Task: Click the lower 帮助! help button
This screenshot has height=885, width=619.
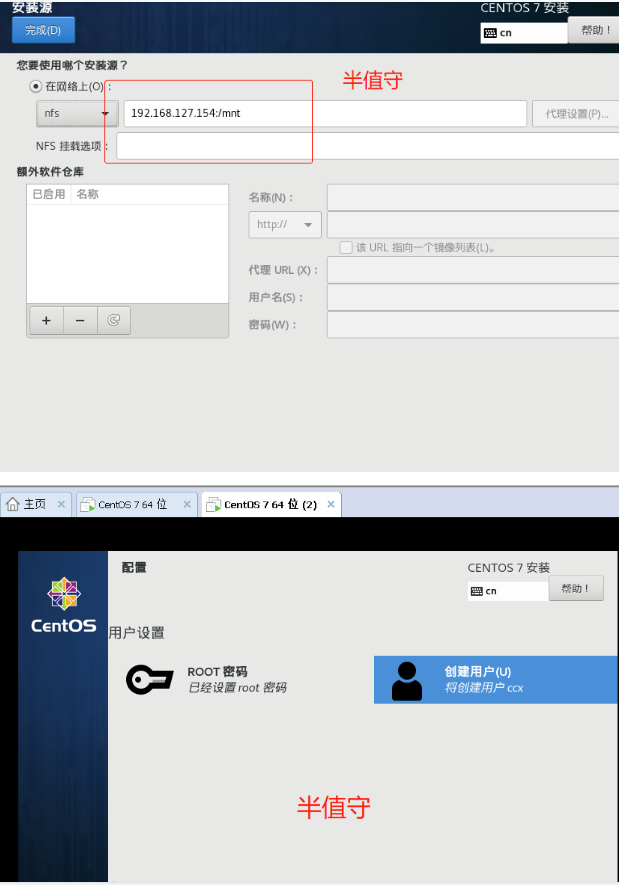Action: [576, 589]
